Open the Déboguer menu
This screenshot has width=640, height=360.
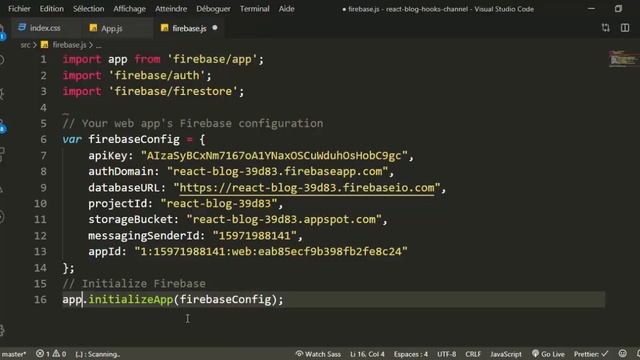(x=213, y=9)
